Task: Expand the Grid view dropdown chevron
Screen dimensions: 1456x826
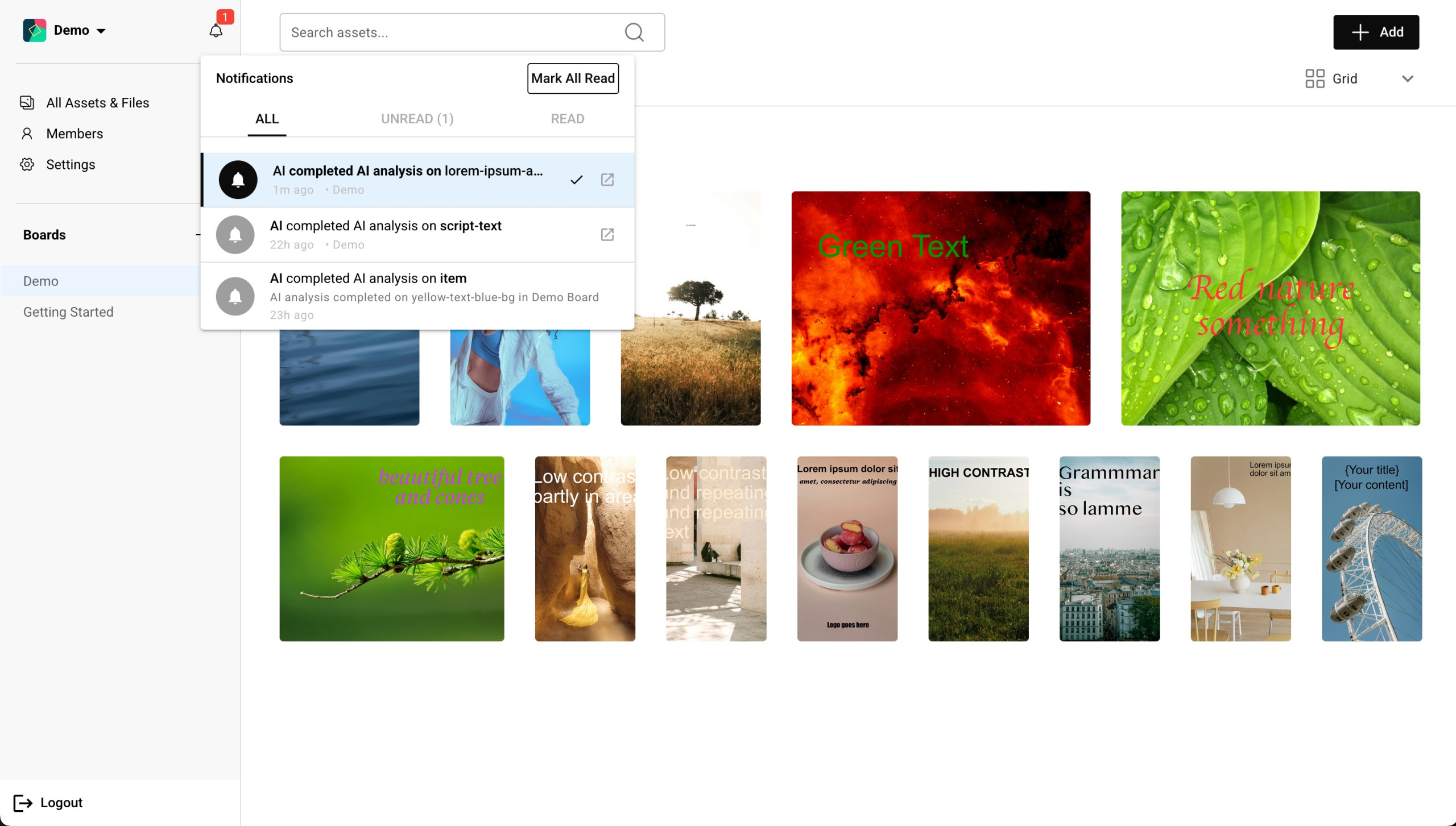Action: (1408, 78)
